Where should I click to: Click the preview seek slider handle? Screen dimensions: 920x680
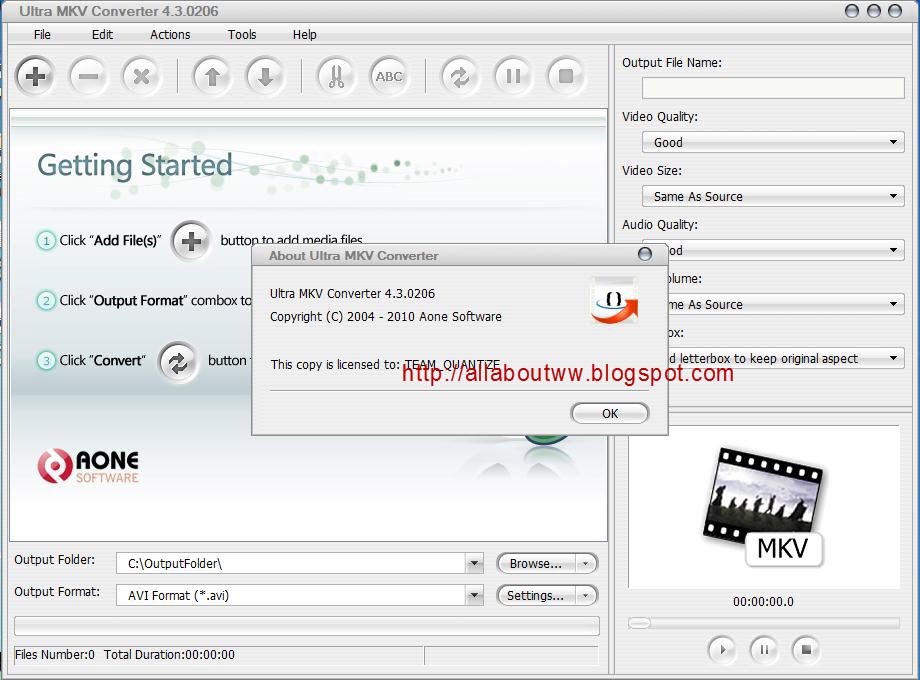click(639, 623)
